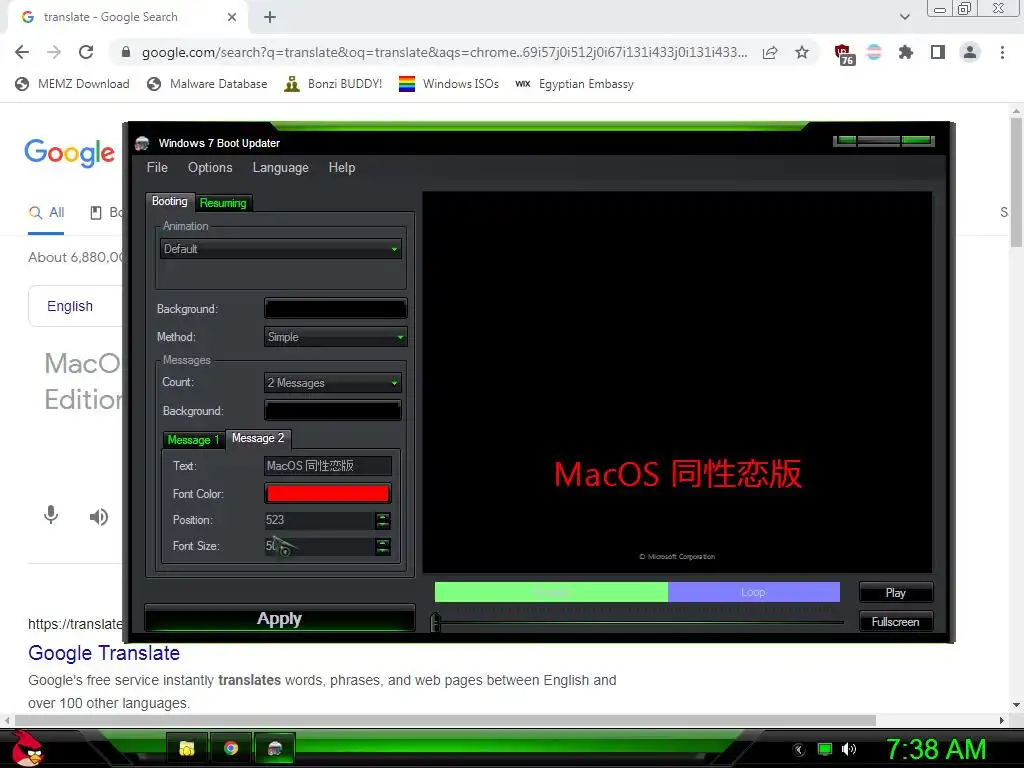Open a new Chrome tab

click(x=270, y=17)
